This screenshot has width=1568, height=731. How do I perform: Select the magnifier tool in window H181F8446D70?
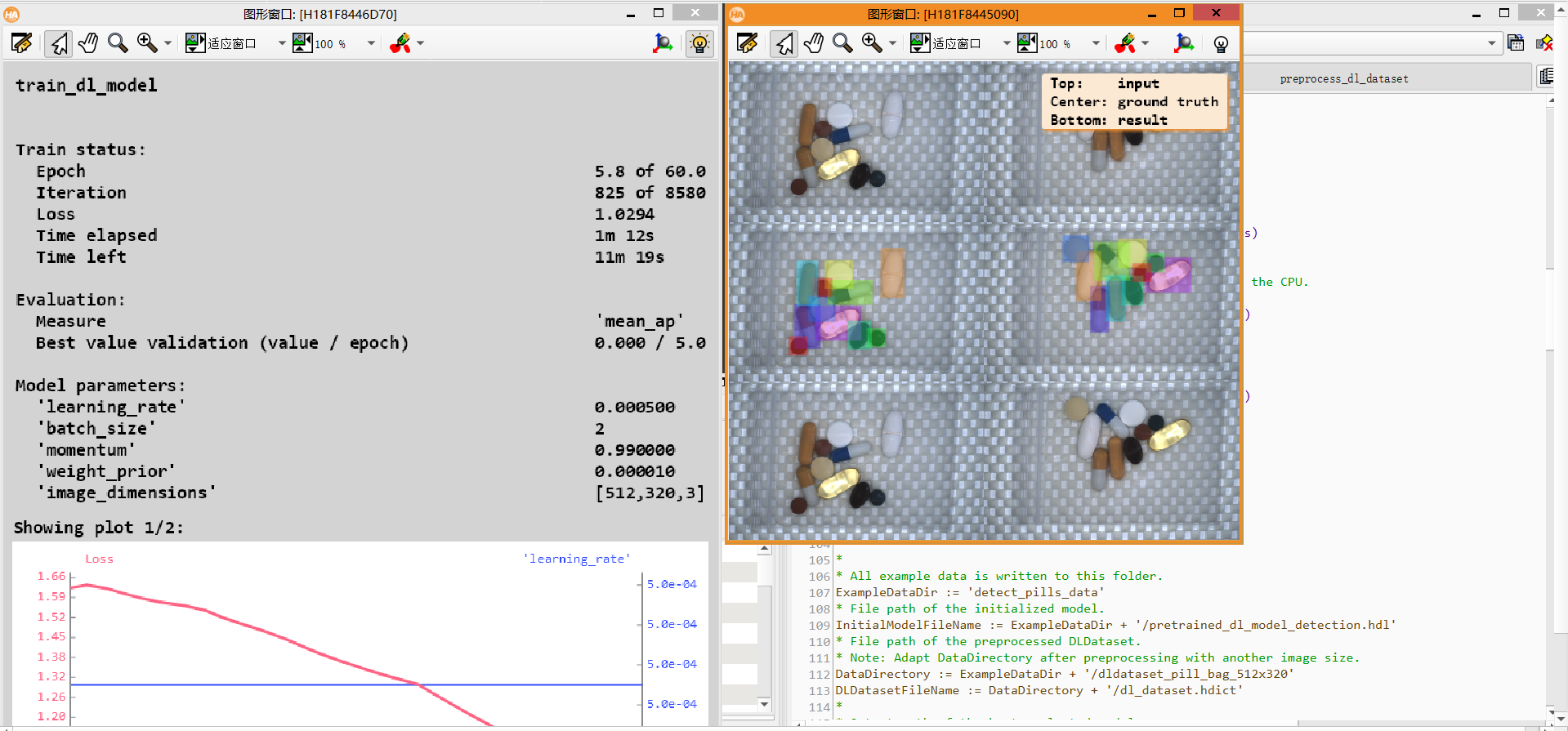click(118, 43)
